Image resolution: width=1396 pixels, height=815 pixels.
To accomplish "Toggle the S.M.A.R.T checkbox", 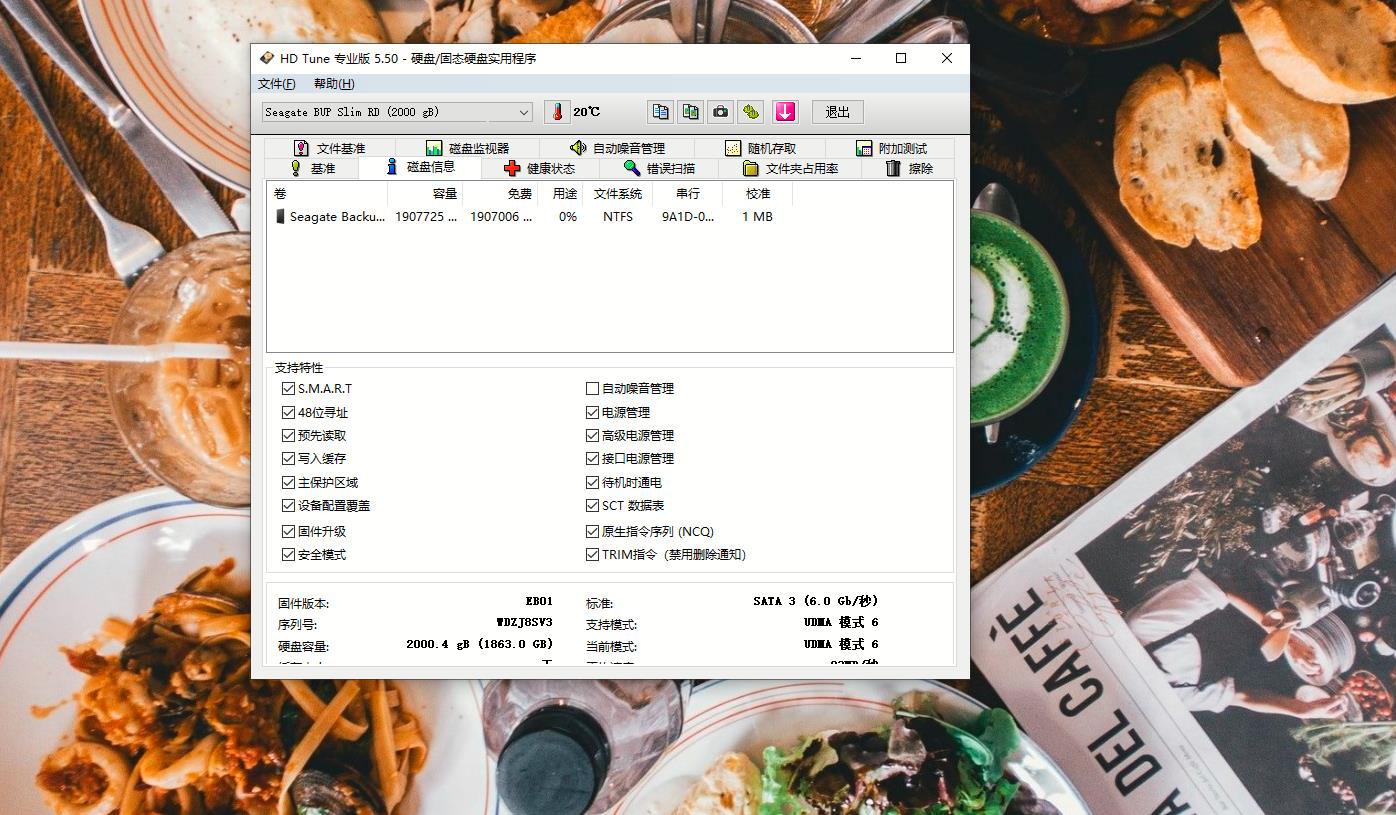I will tap(288, 388).
